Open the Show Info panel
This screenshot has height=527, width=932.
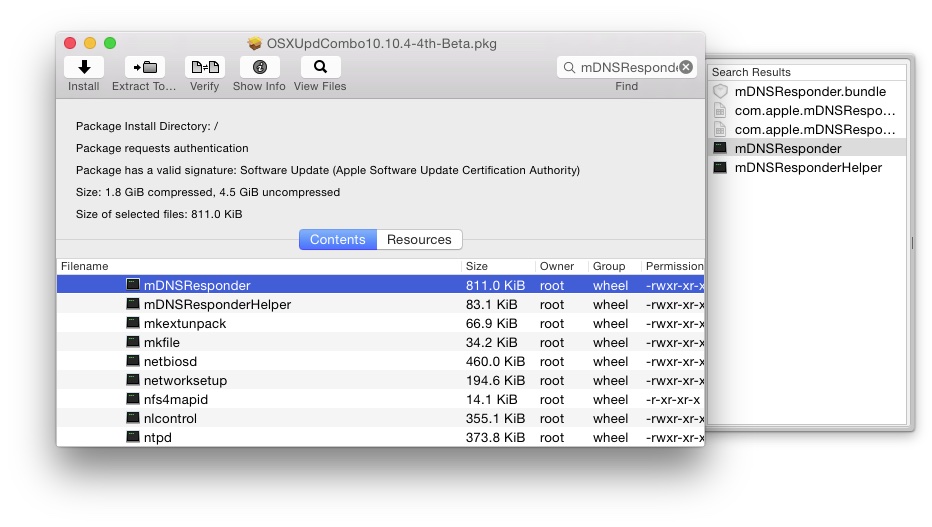click(x=259, y=67)
